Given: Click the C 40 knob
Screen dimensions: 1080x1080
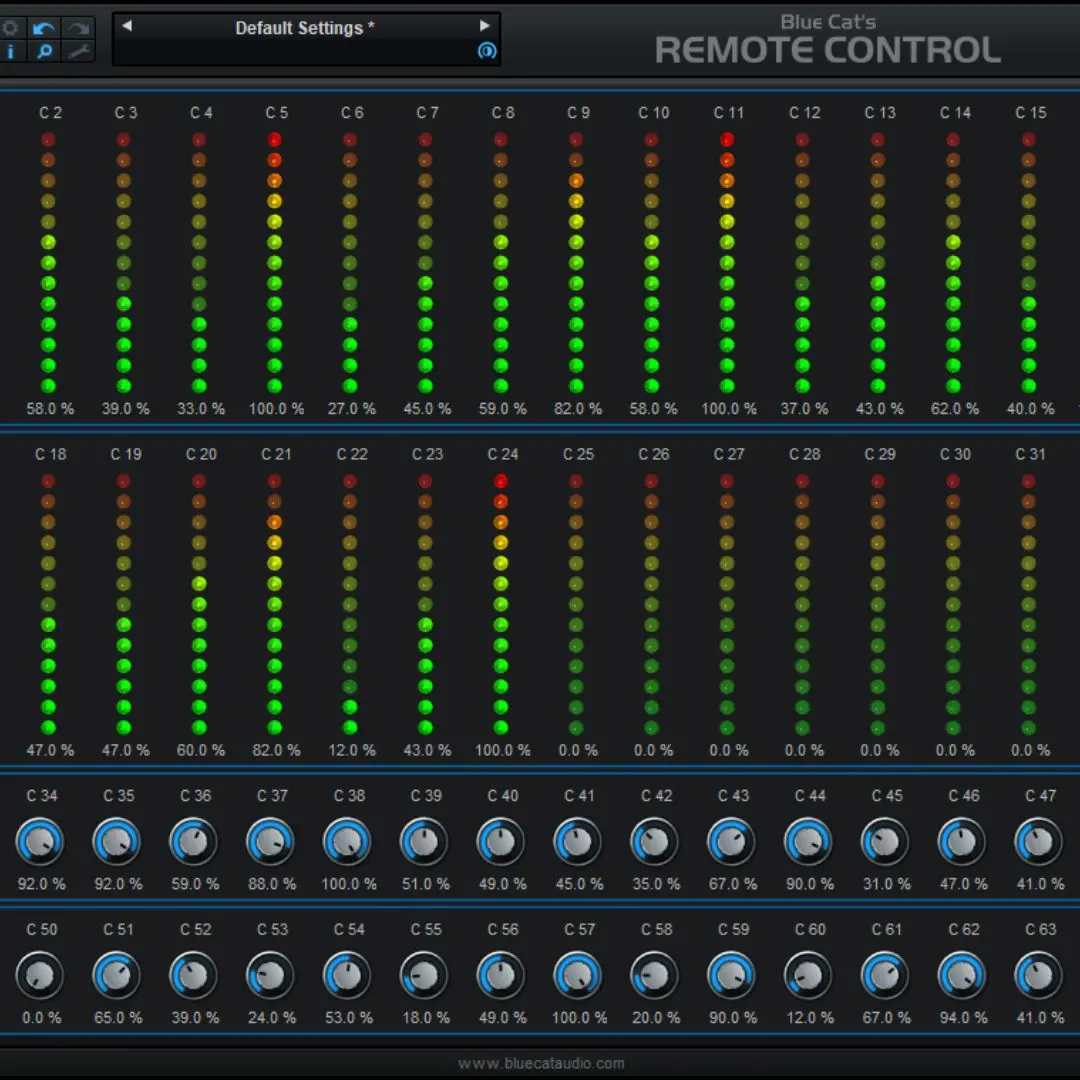Looking at the screenshot, I should tap(501, 842).
